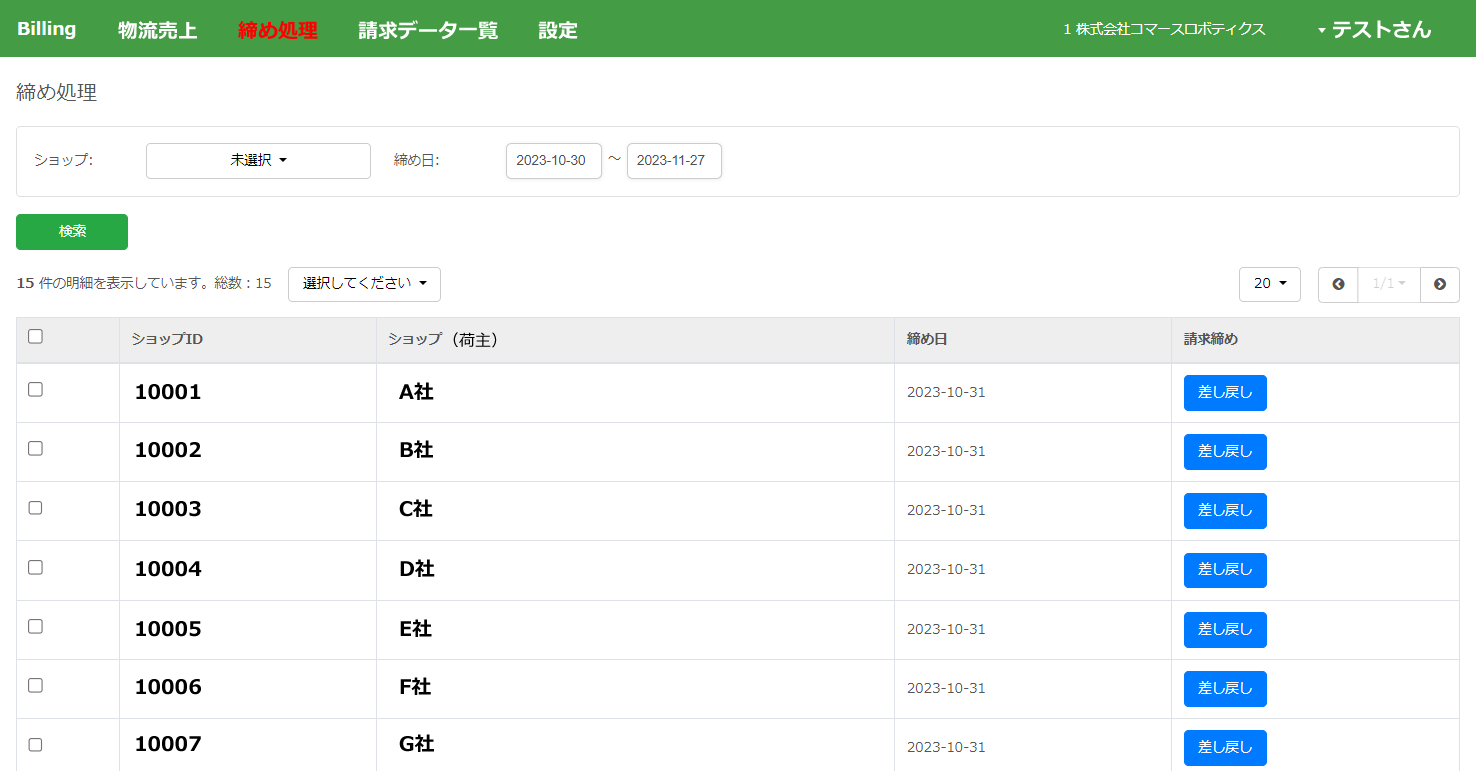
Task: Go to the previous page arrow icon
Action: 1338,284
